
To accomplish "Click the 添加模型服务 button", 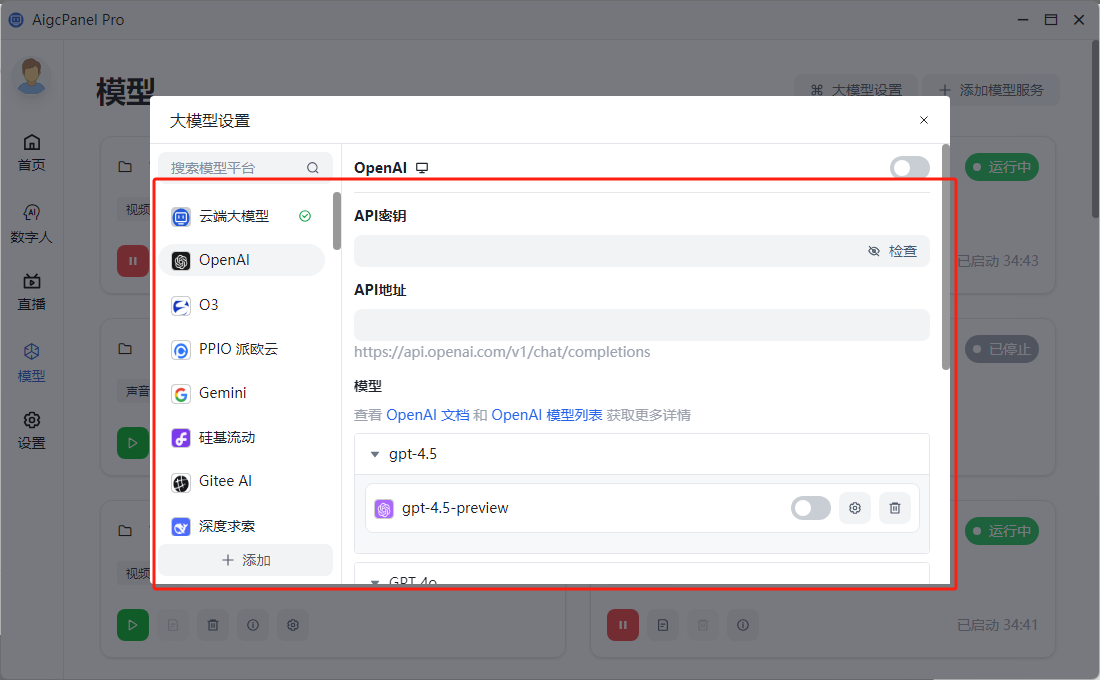I will (x=991, y=91).
